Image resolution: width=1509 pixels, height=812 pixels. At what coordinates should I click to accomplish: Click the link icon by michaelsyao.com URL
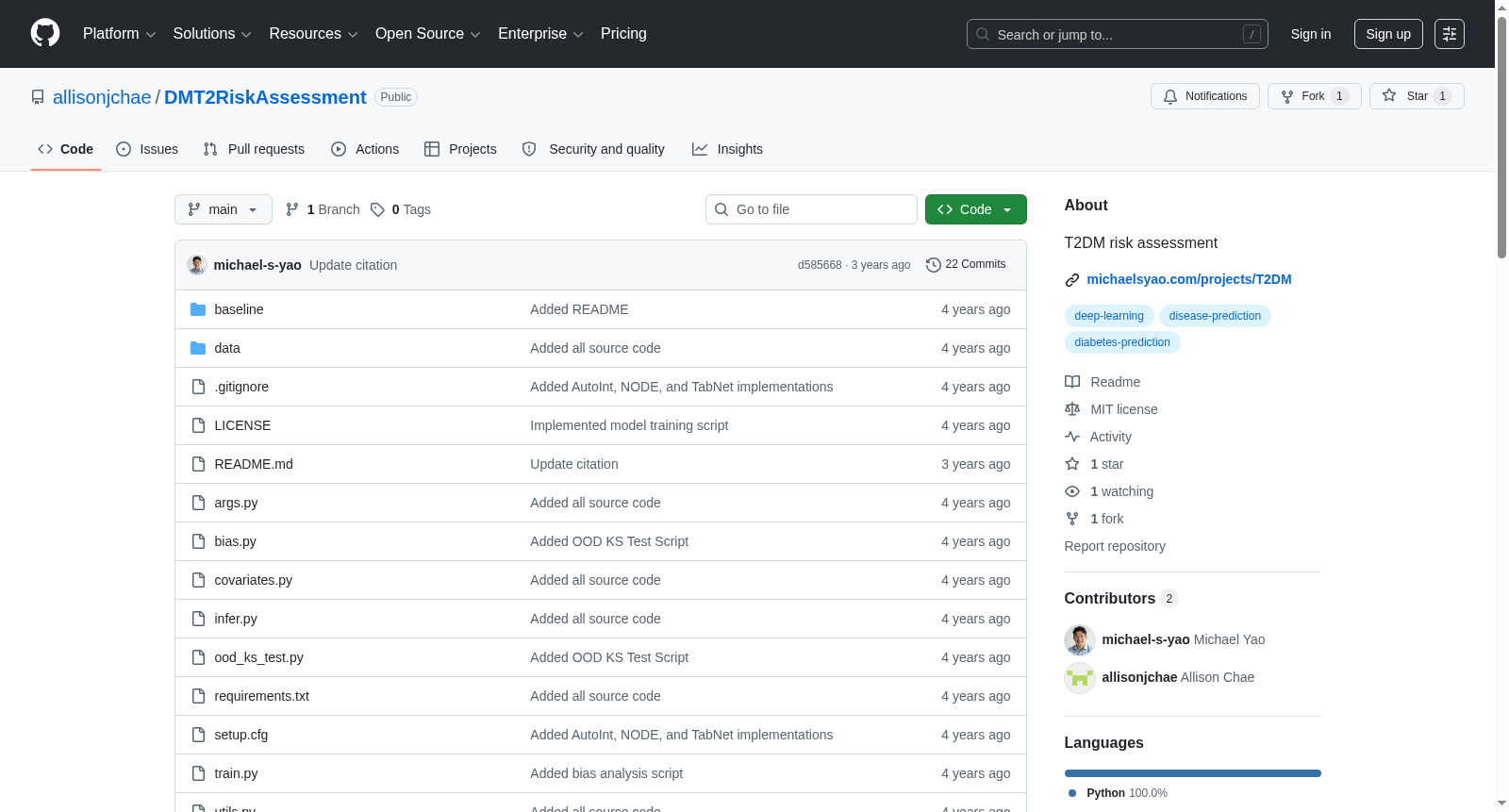[1072, 280]
